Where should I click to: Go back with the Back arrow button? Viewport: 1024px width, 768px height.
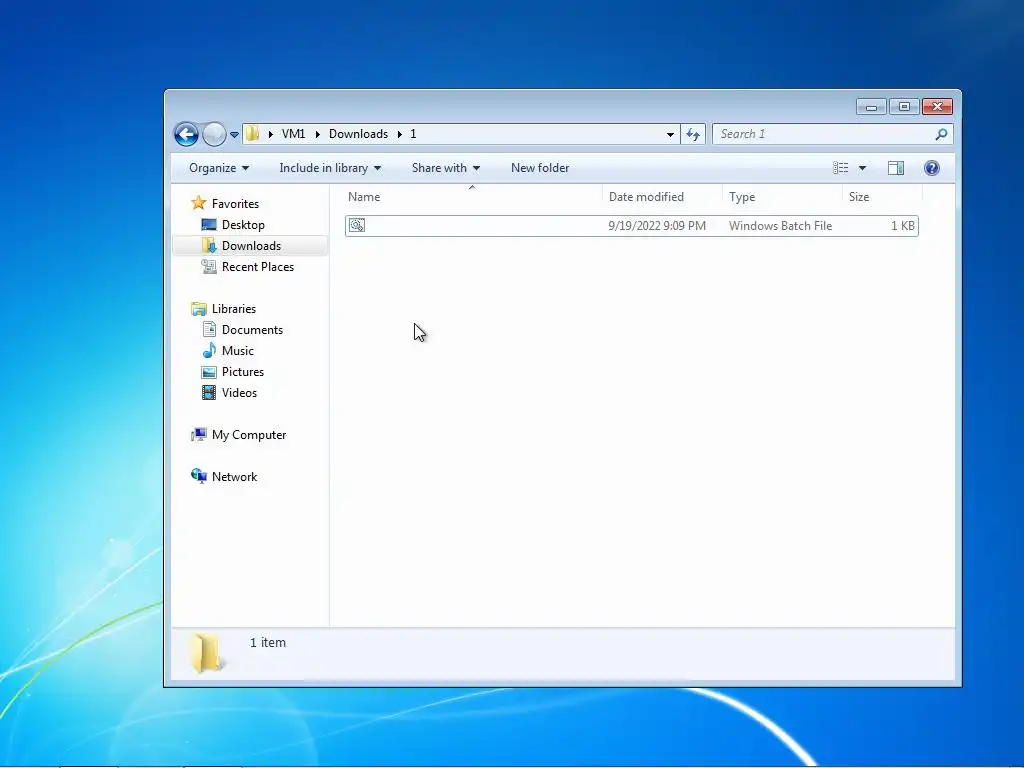click(x=186, y=135)
